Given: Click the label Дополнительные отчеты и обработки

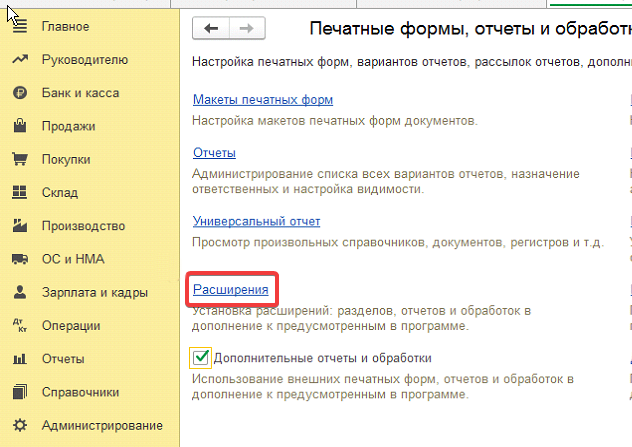Looking at the screenshot, I should (x=322, y=358).
